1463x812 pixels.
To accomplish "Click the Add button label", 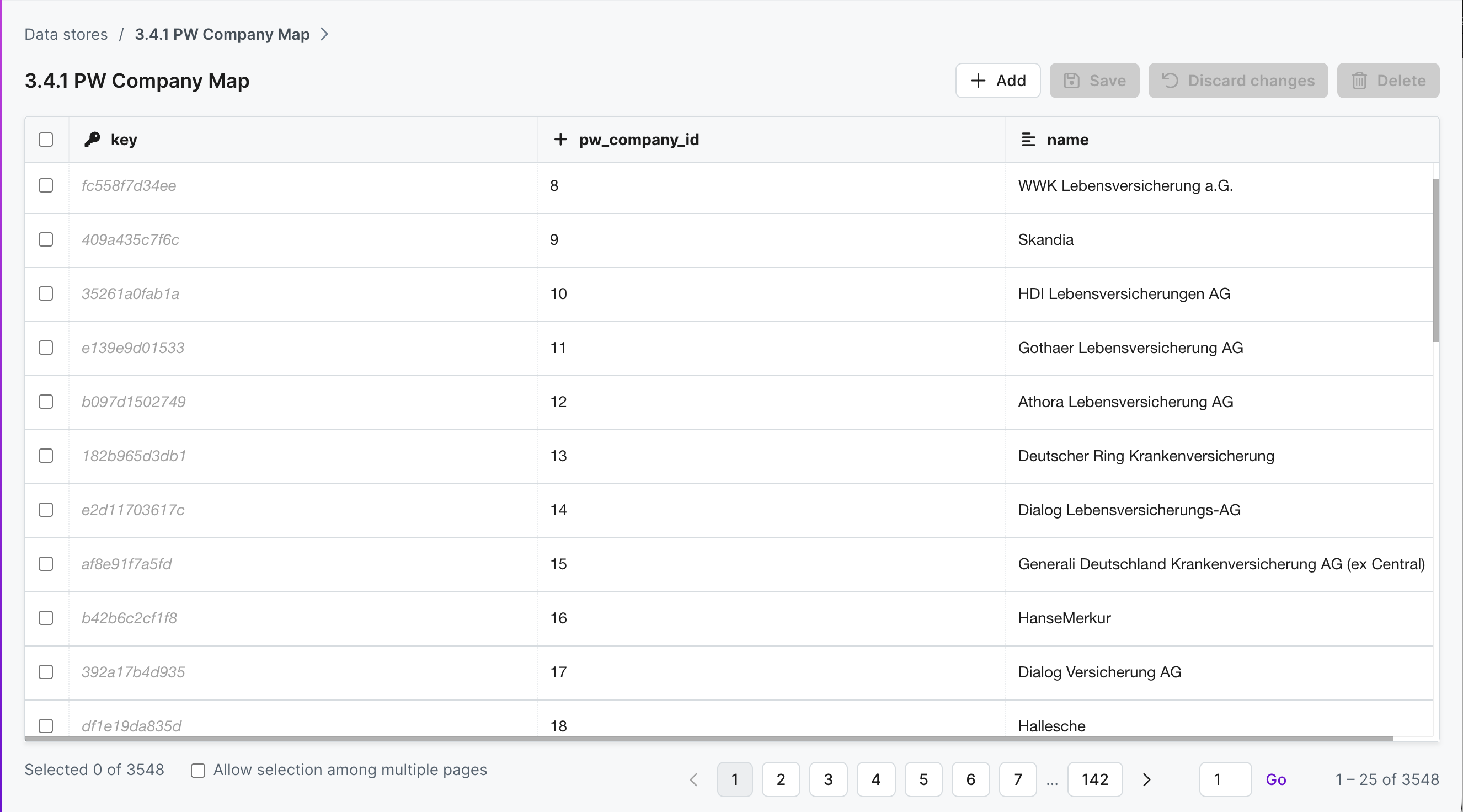I will click(1011, 81).
